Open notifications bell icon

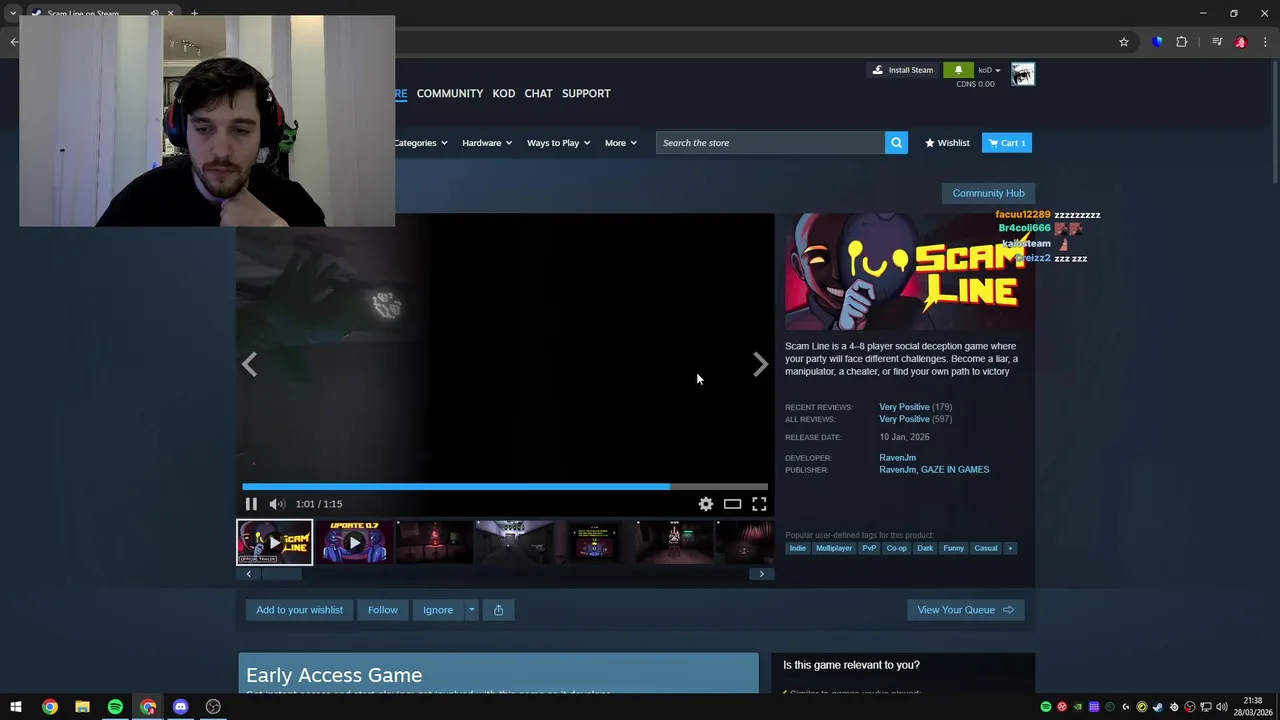958,70
